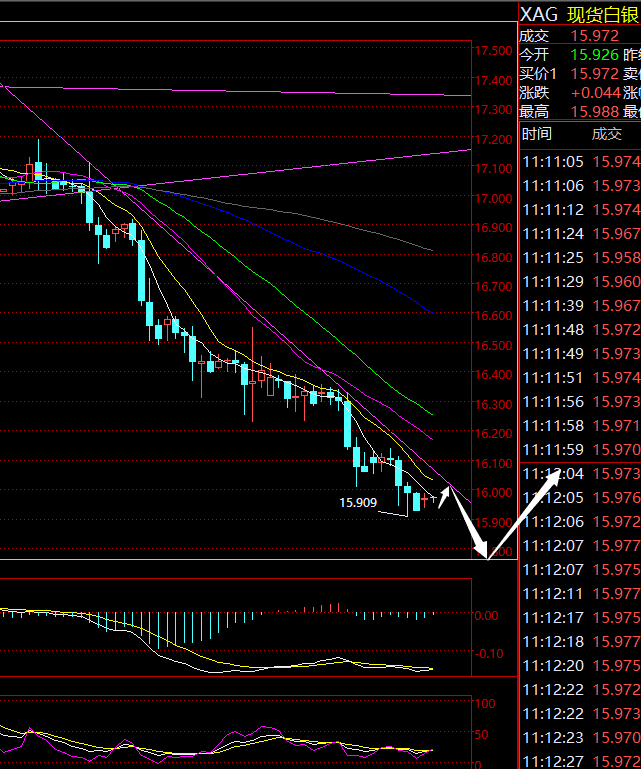Image resolution: width=641 pixels, height=769 pixels.
Task: Select the 11:11:51 tick row
Action: tap(580, 378)
